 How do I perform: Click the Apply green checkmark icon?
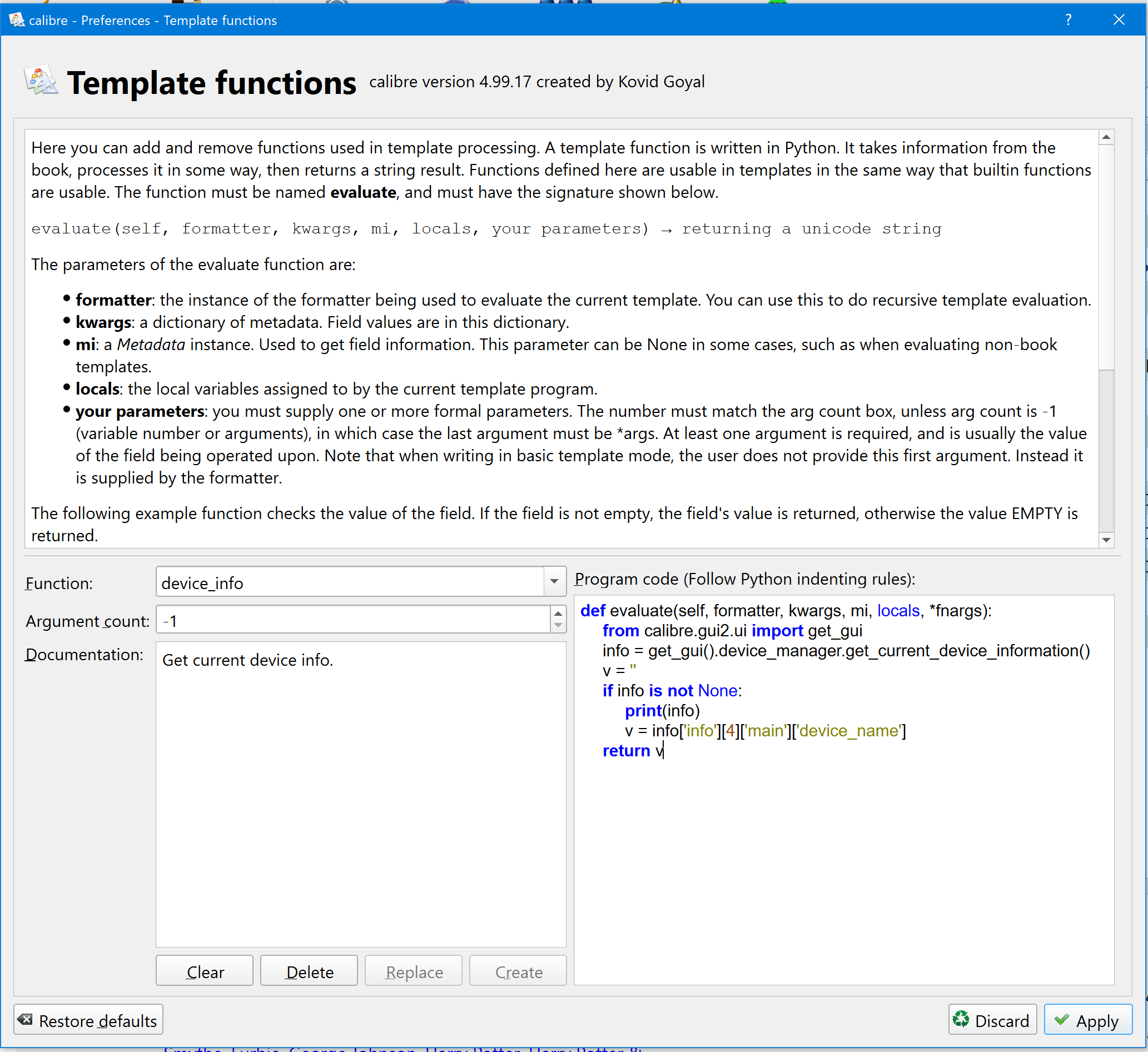pos(1061,1019)
